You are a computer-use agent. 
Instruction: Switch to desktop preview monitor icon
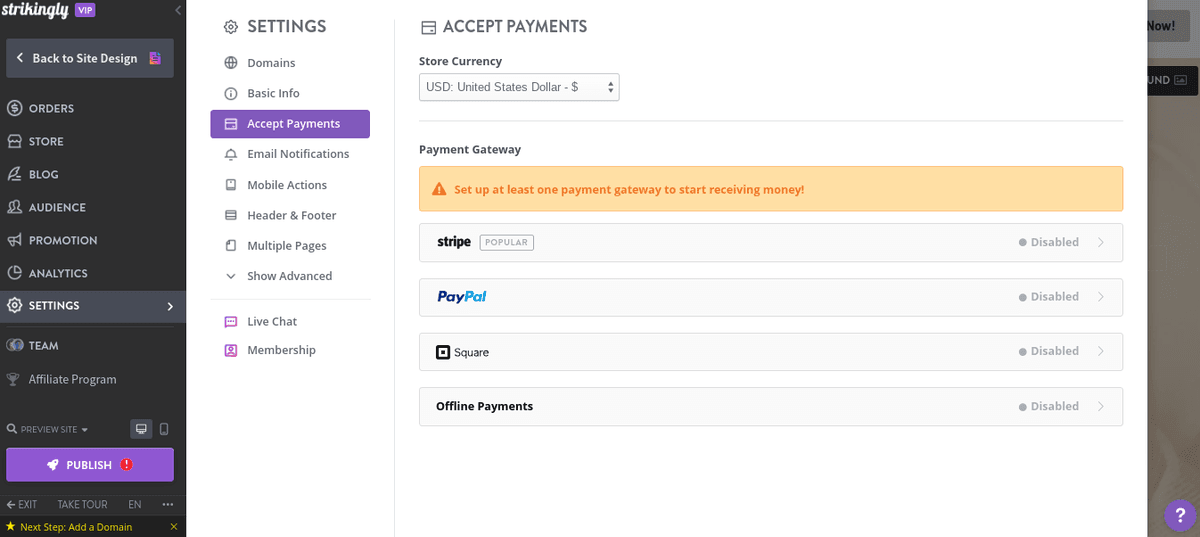point(141,429)
